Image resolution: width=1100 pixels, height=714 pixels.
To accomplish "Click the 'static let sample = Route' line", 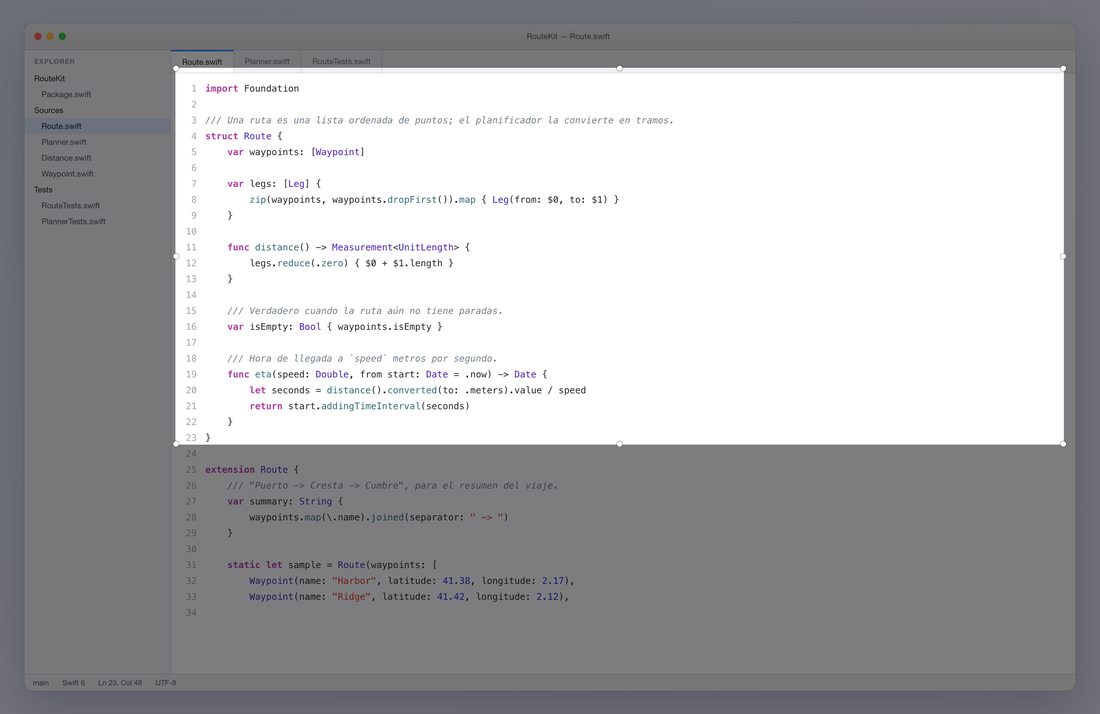I will (x=332, y=565).
